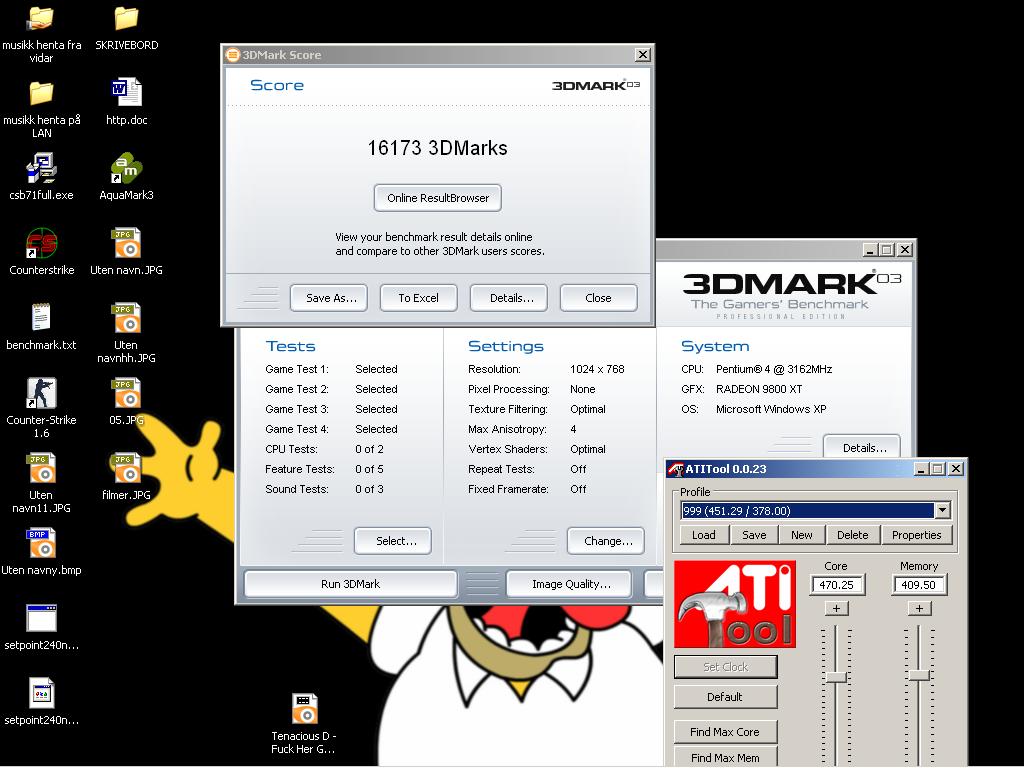This screenshot has width=1024, height=768.
Task: Increase Memory clock with plus button
Action: coord(919,609)
